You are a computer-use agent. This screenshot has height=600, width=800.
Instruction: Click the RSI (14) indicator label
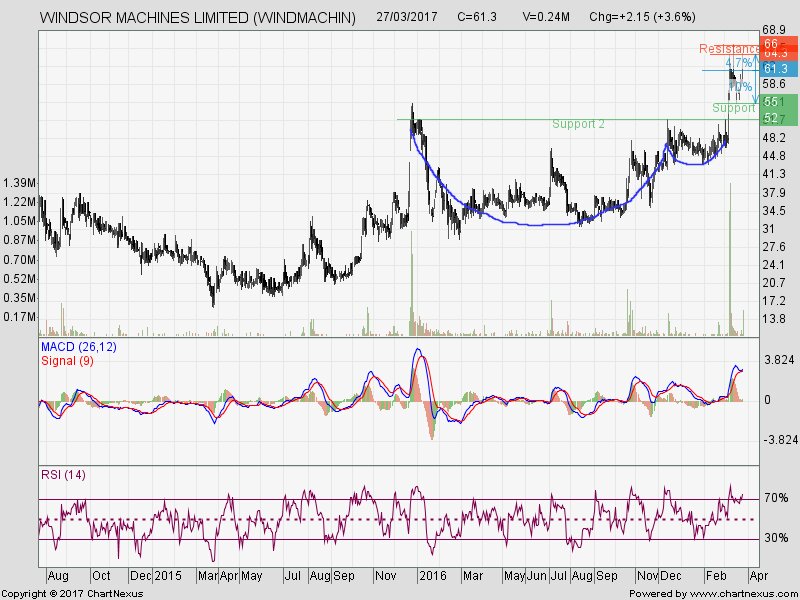(63, 475)
